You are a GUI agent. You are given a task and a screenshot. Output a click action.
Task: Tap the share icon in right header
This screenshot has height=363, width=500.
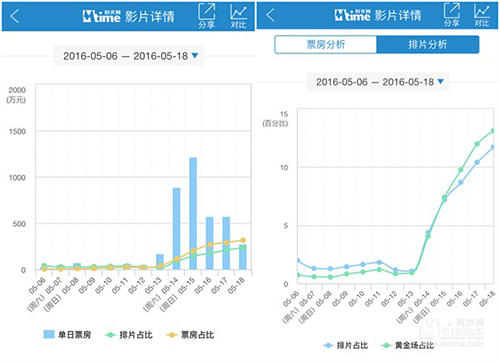click(452, 15)
